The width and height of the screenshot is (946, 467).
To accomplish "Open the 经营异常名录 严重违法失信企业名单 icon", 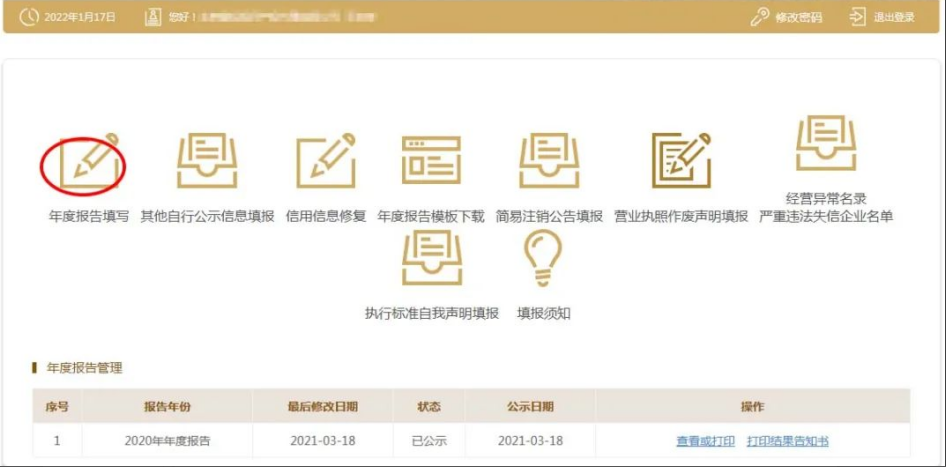I will pos(826,145).
